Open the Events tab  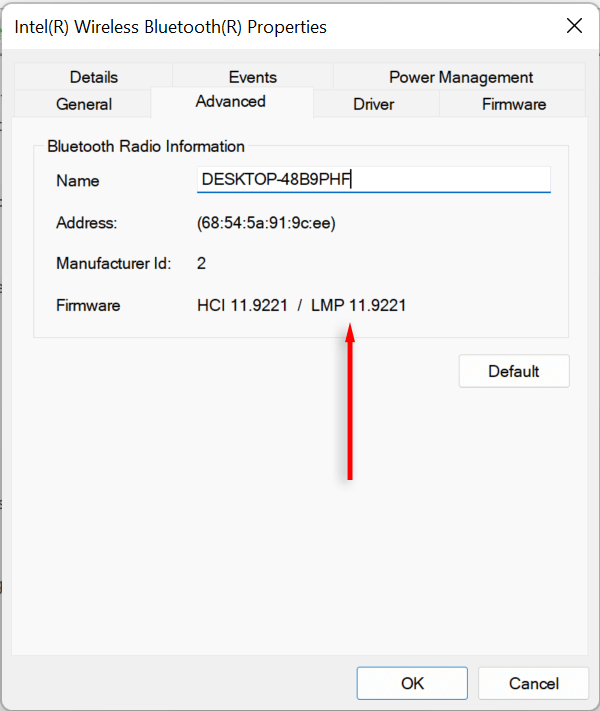click(252, 77)
